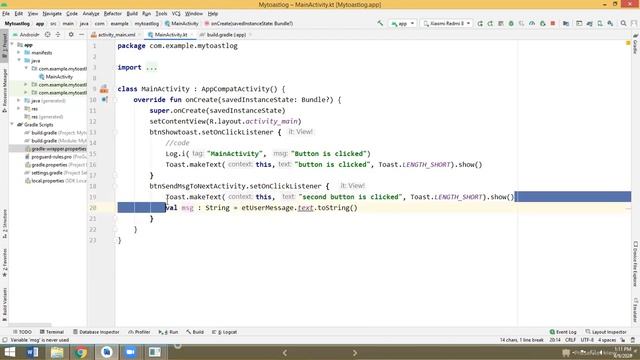The width and height of the screenshot is (640, 360).
Task: Click the CRLF line separator indicator
Action: pyautogui.click(x=570, y=340)
